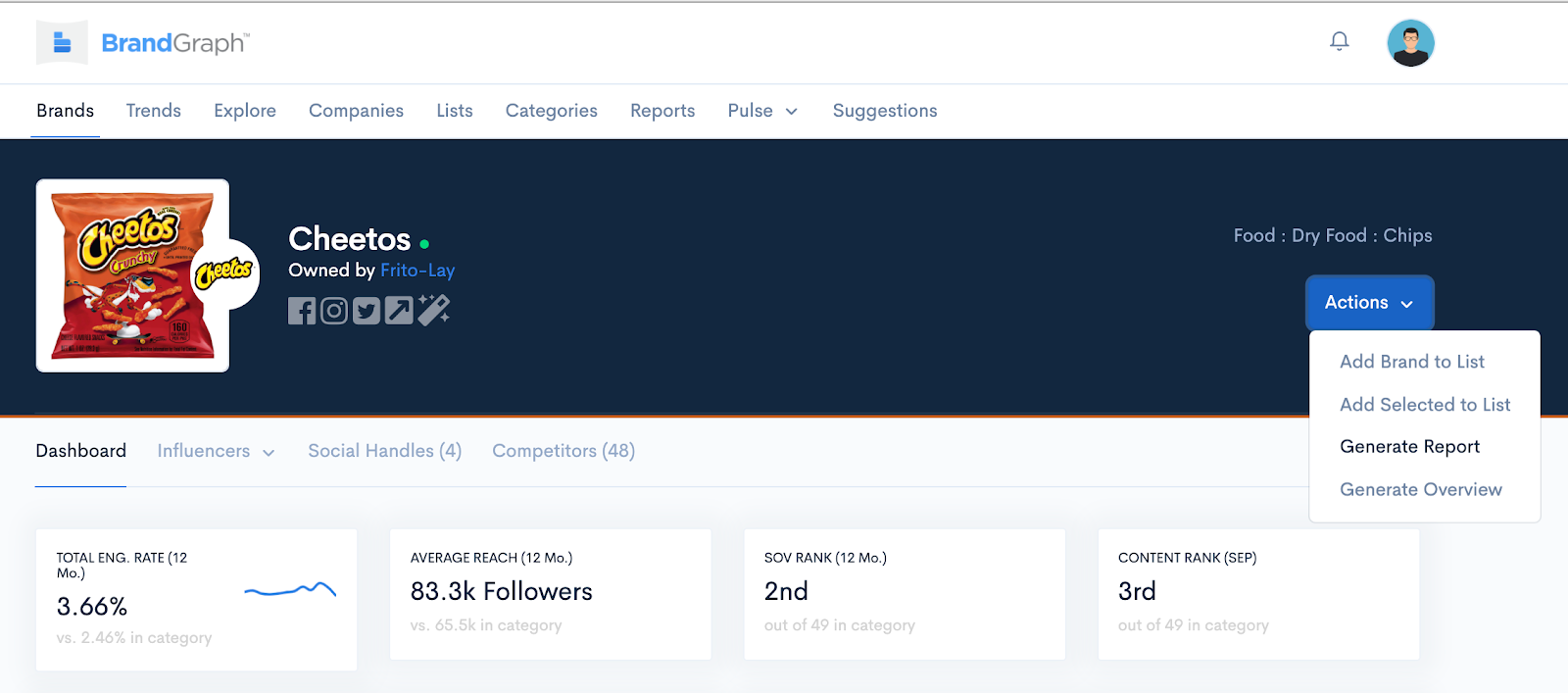
Task: Click the SOV RANK (12 Mo.) label
Action: coord(825,558)
